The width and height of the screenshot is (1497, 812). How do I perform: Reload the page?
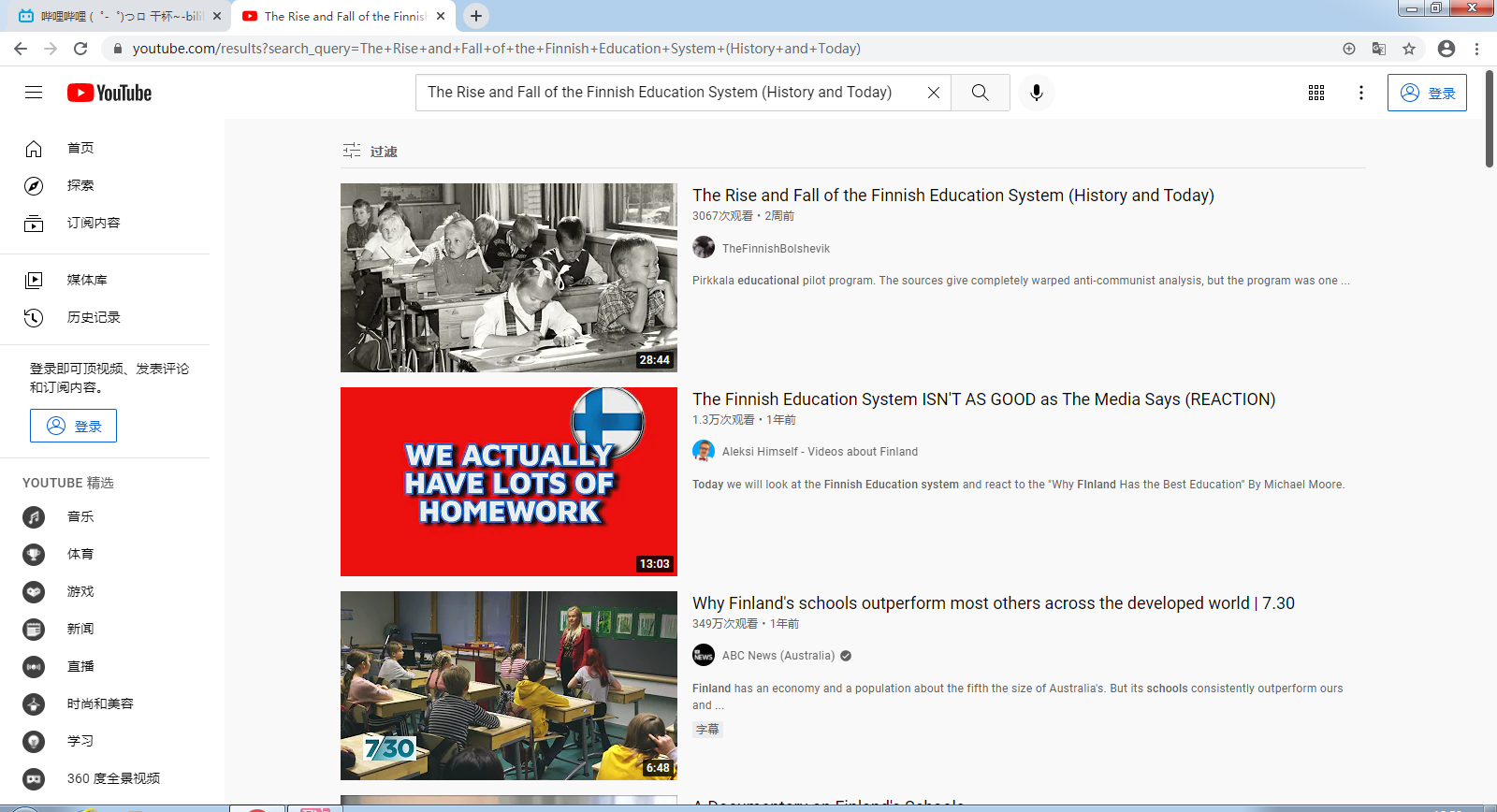tap(80, 49)
